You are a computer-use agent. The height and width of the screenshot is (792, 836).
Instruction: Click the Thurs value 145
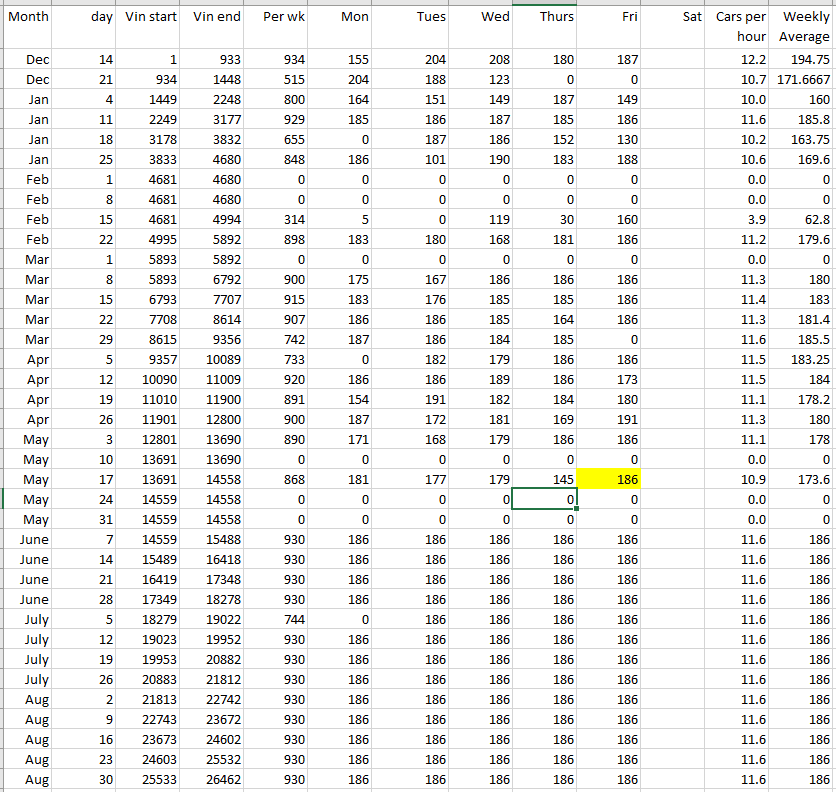545,480
